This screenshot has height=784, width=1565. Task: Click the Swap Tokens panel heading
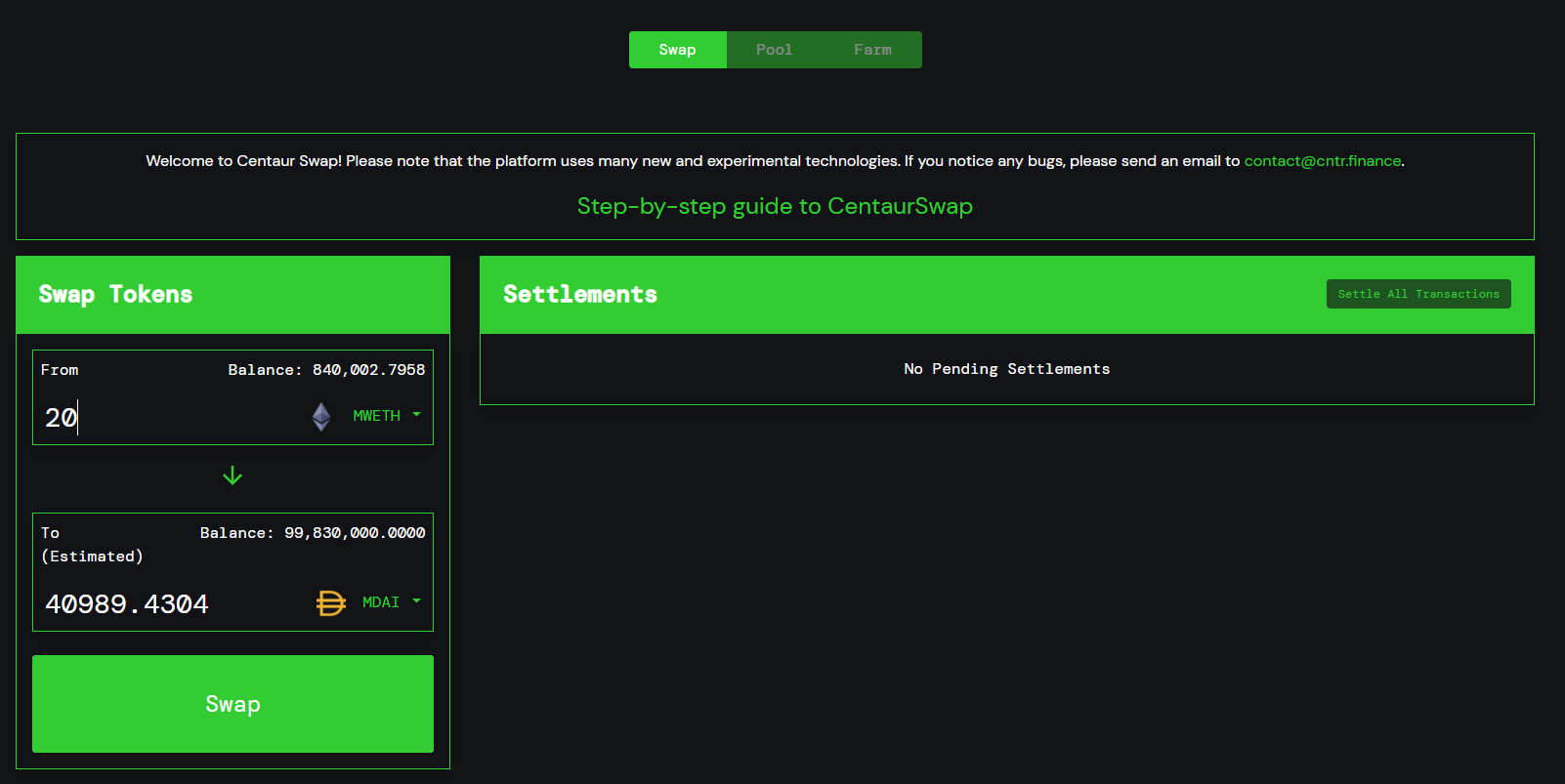(115, 294)
